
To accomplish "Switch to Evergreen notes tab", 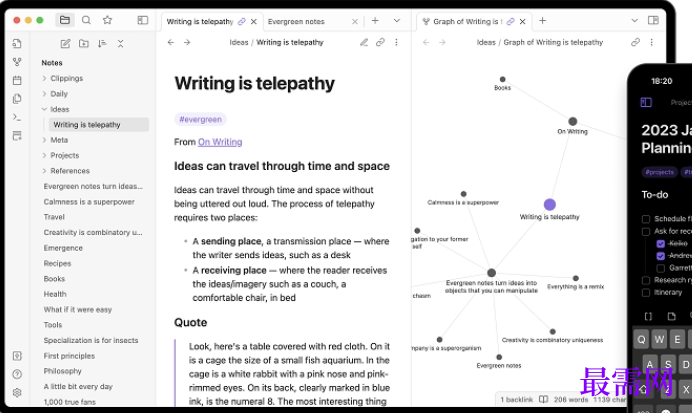I will [296, 21].
